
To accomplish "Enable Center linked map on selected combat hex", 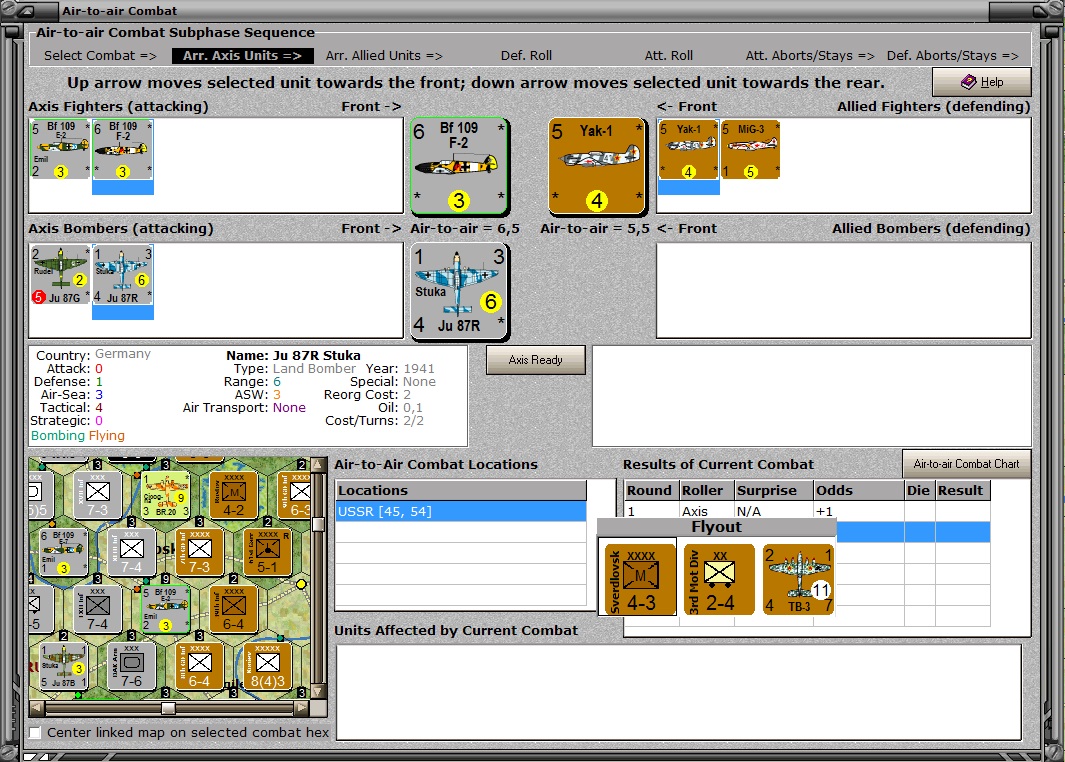I will [35, 732].
